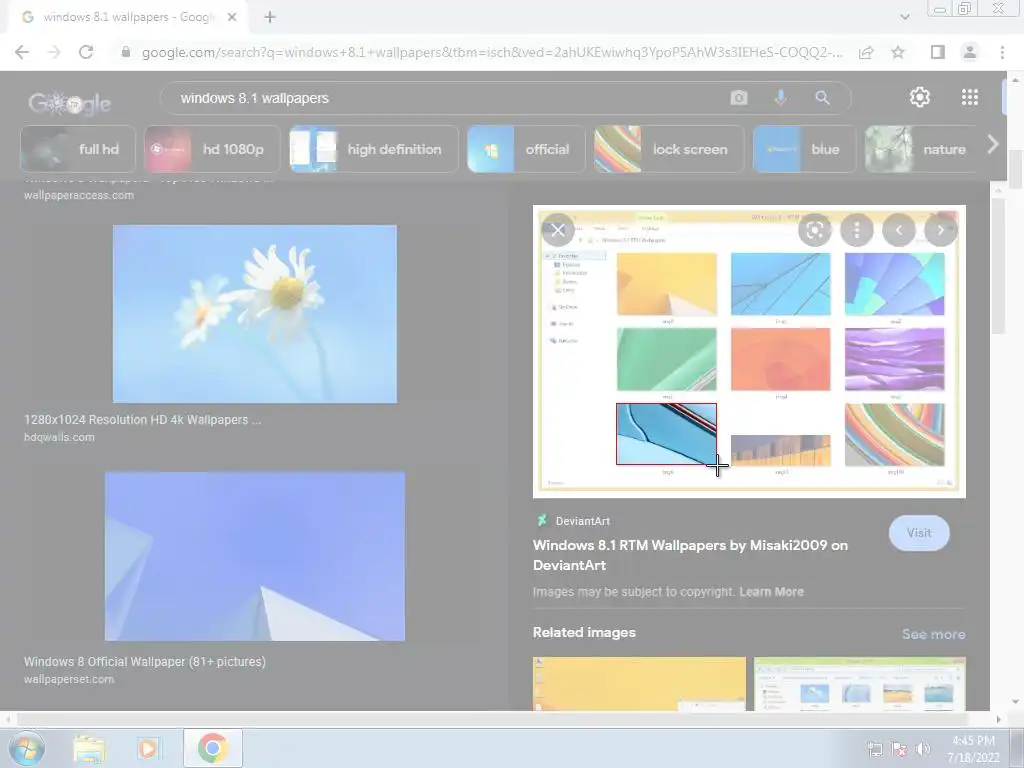
Task: Open the taskbar clock showing 4:45 PM
Action: (974, 749)
